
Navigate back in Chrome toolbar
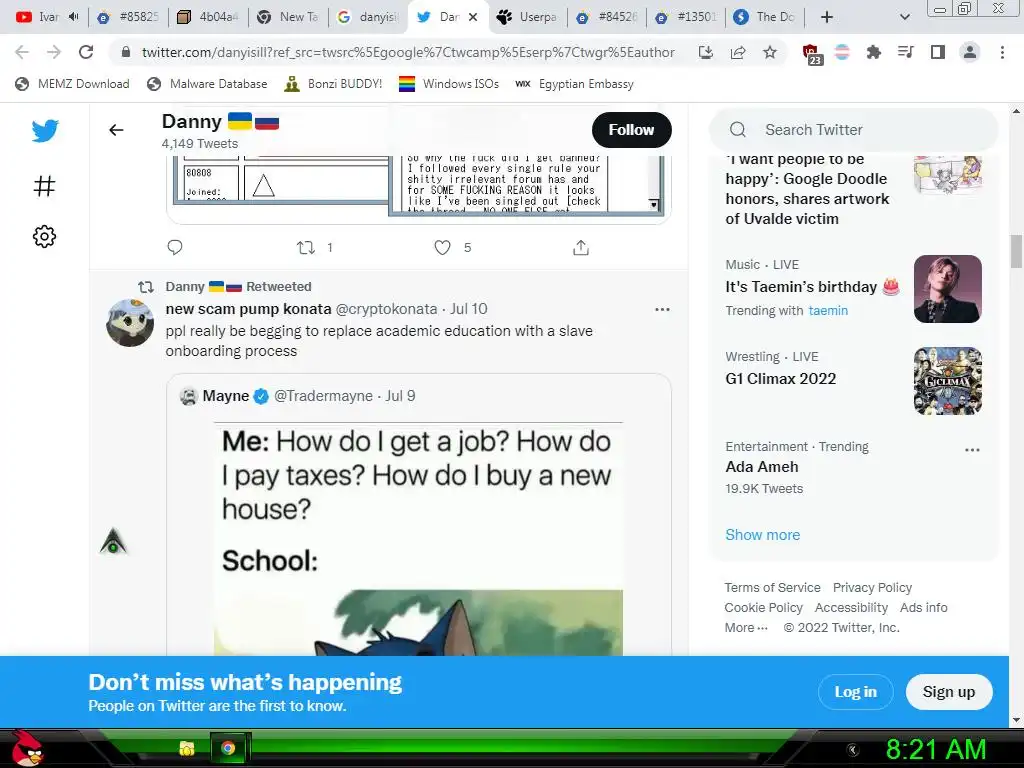tap(22, 52)
